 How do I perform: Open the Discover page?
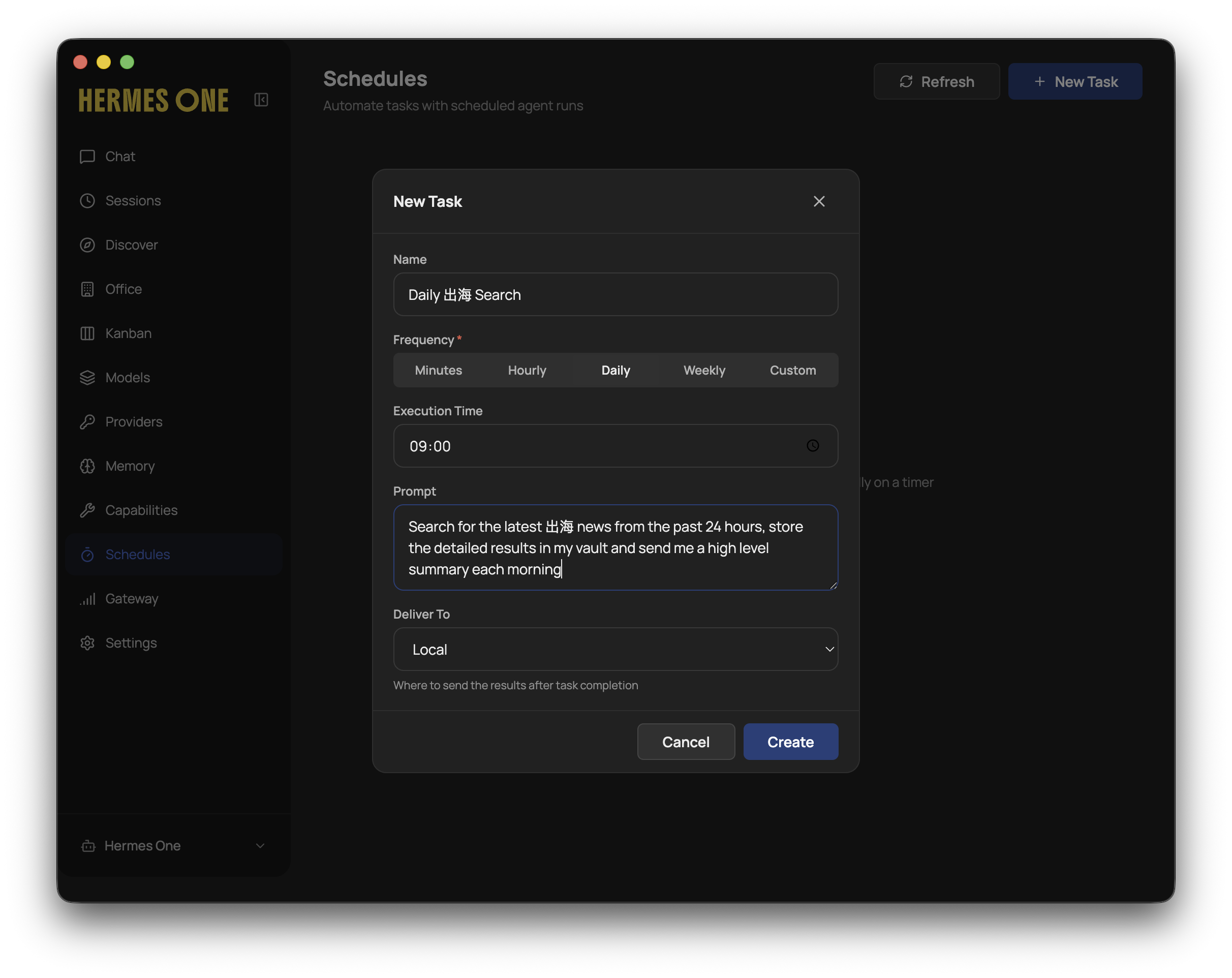[174, 245]
